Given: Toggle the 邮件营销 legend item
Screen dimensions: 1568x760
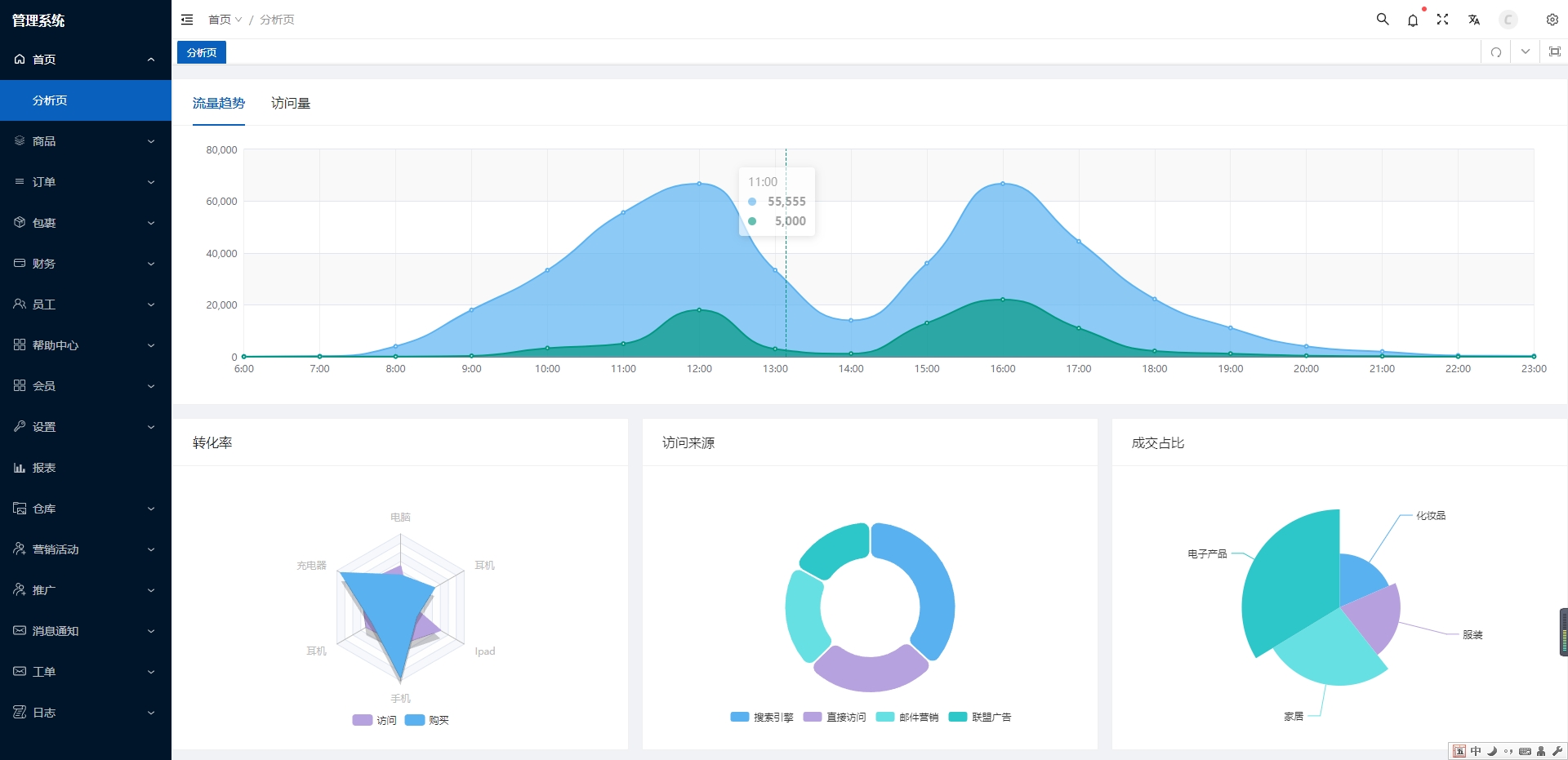Looking at the screenshot, I should point(907,717).
